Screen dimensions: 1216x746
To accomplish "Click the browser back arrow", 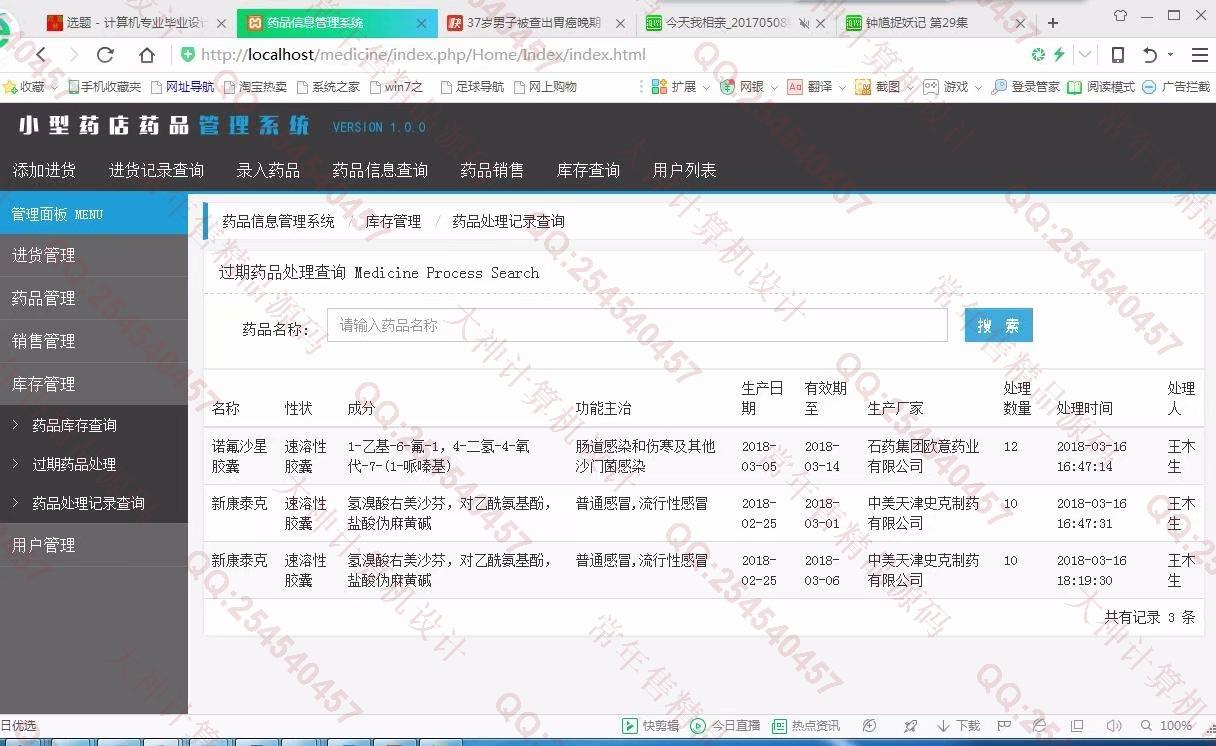I will coord(41,55).
